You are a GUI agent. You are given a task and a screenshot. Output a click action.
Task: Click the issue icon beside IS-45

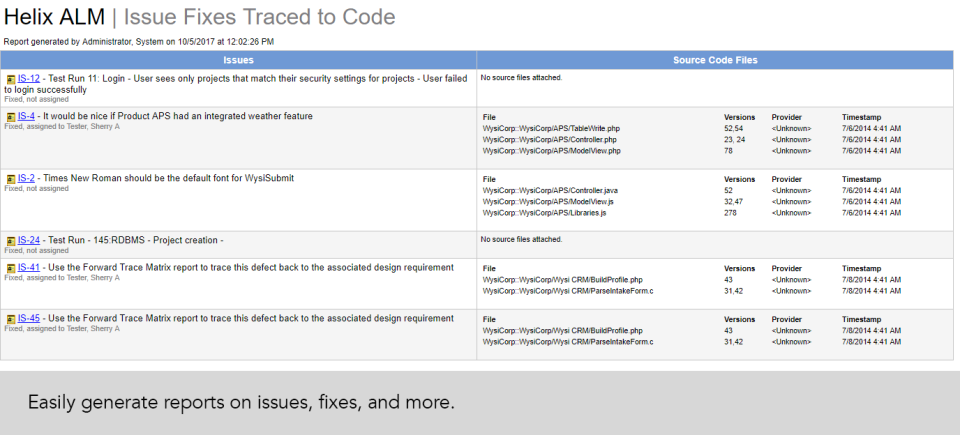11,319
